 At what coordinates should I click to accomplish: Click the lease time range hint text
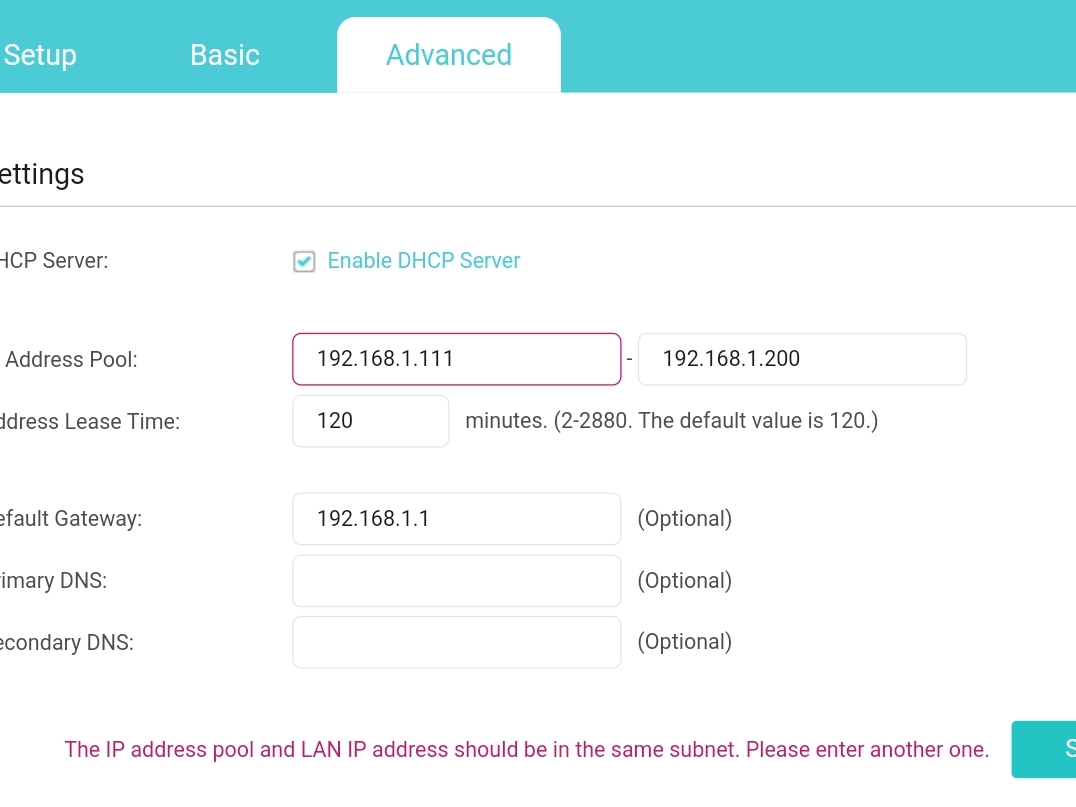click(672, 421)
